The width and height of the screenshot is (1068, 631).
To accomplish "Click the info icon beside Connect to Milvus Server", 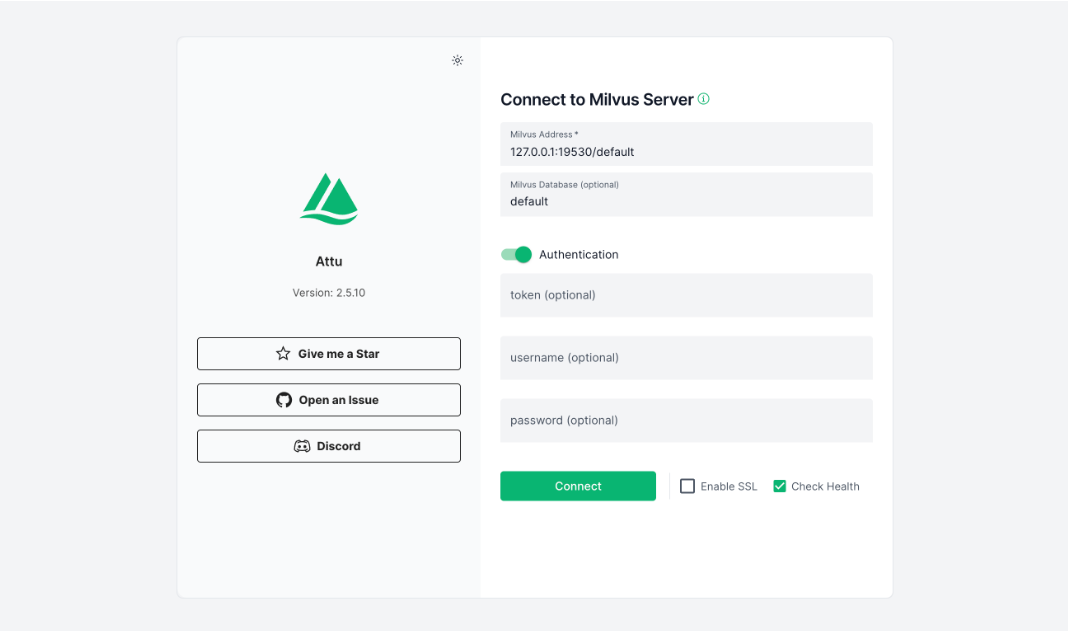I will [704, 99].
